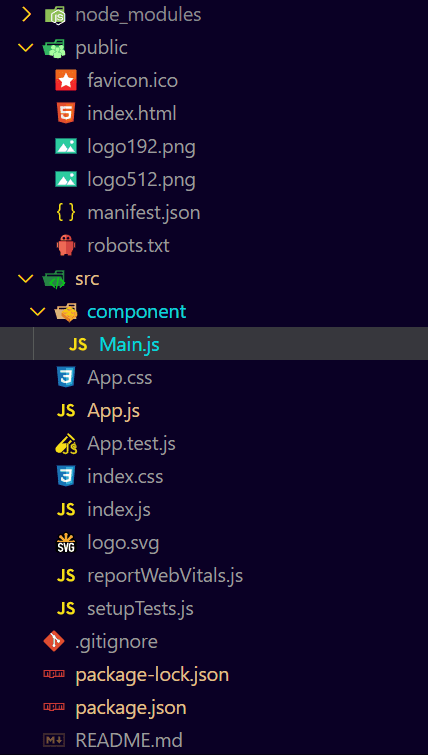
Task: Collapse the component folder chevron
Action: coord(38,312)
